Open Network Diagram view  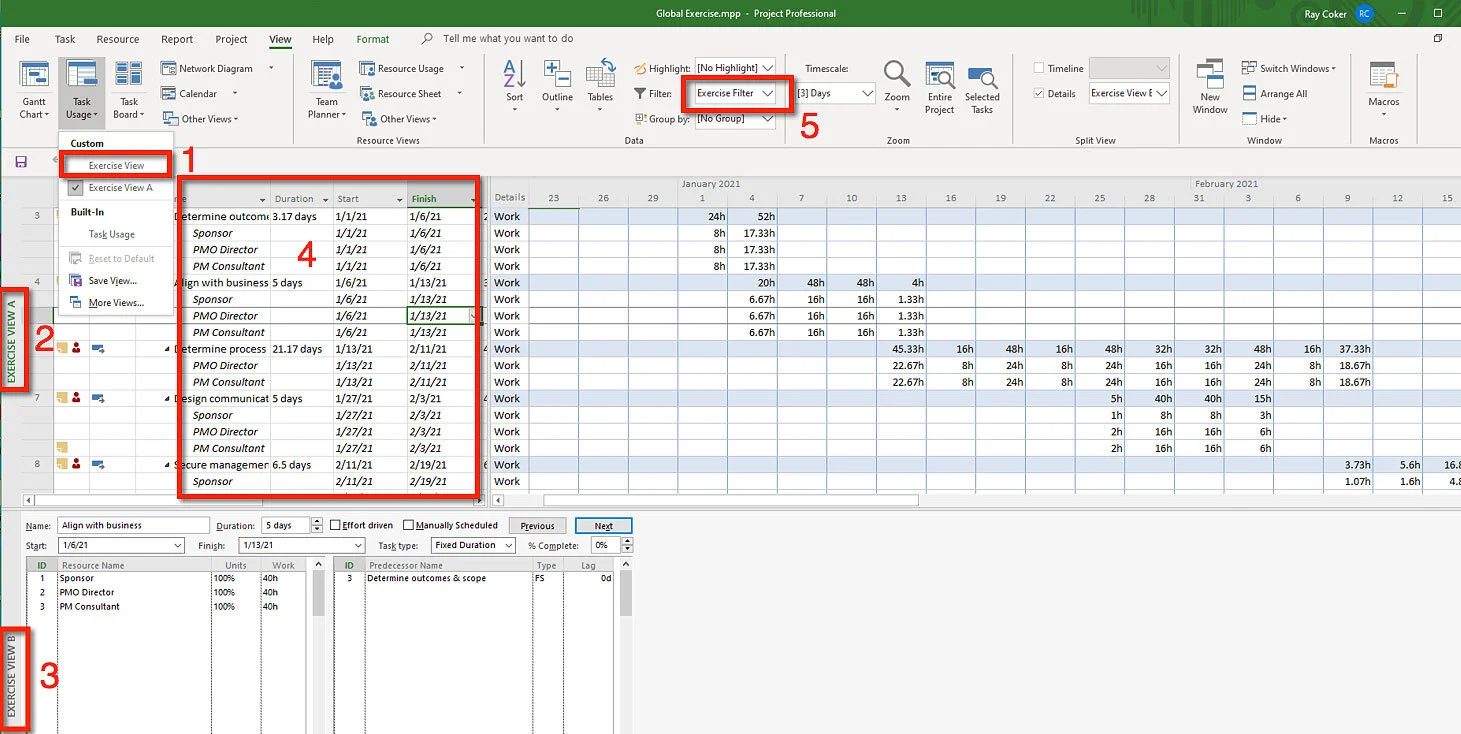206,68
